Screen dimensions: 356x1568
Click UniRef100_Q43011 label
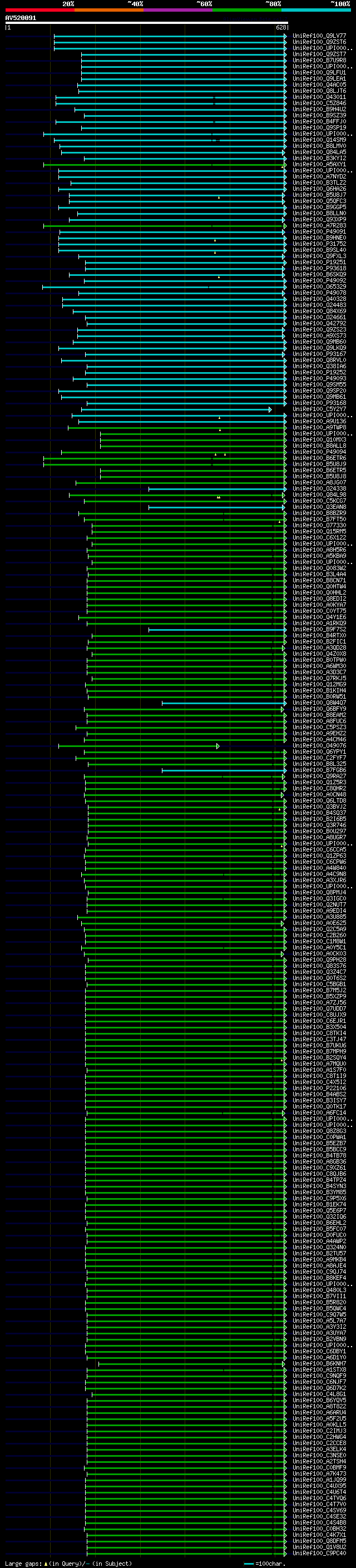tap(319, 97)
